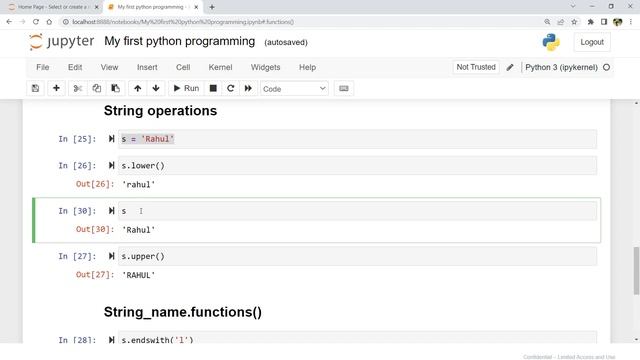Image resolution: width=640 pixels, height=360 pixels.
Task: Open the View menu
Action: coord(109,67)
